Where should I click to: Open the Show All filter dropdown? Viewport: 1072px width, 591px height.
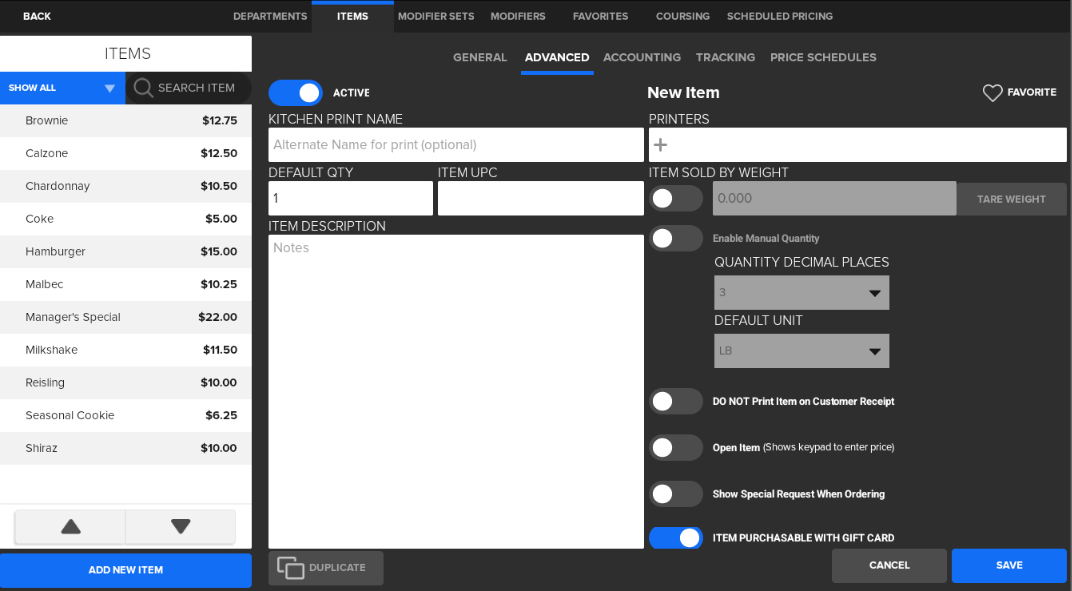point(62,88)
